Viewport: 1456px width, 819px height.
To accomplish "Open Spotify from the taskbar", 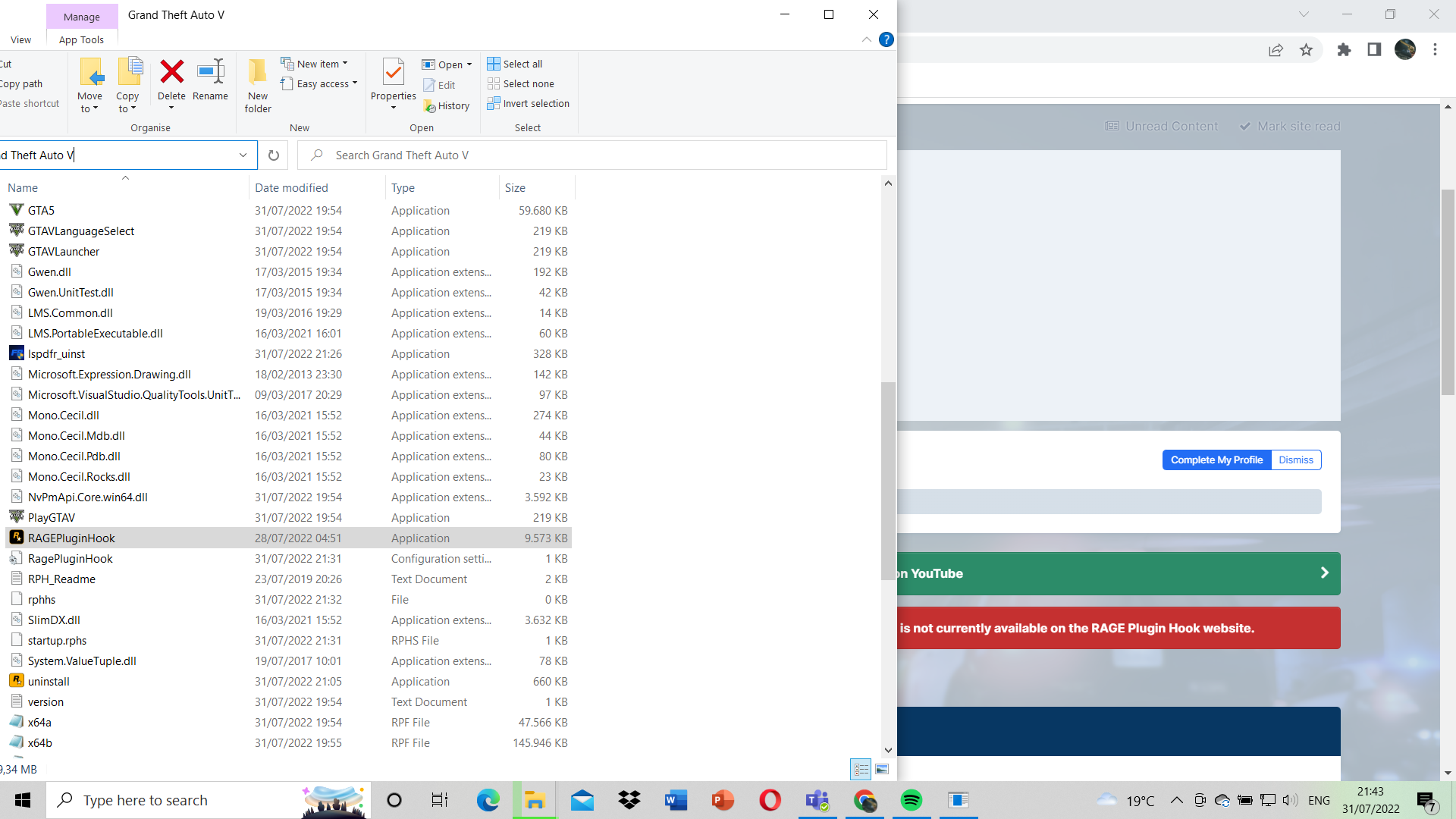I will (x=911, y=800).
